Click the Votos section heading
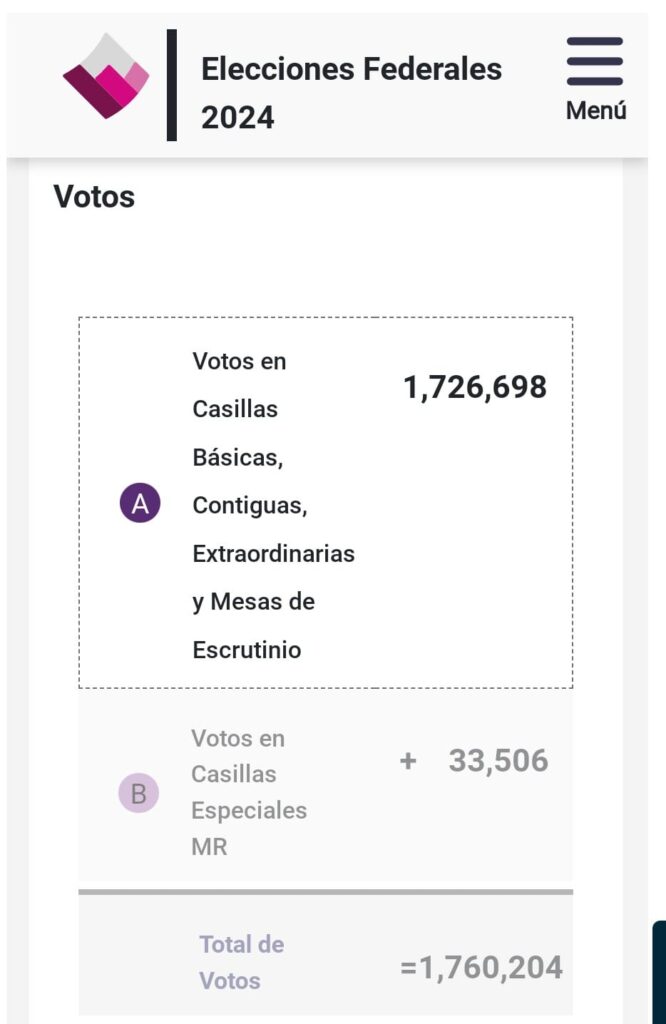This screenshot has width=666, height=1024. [x=94, y=197]
